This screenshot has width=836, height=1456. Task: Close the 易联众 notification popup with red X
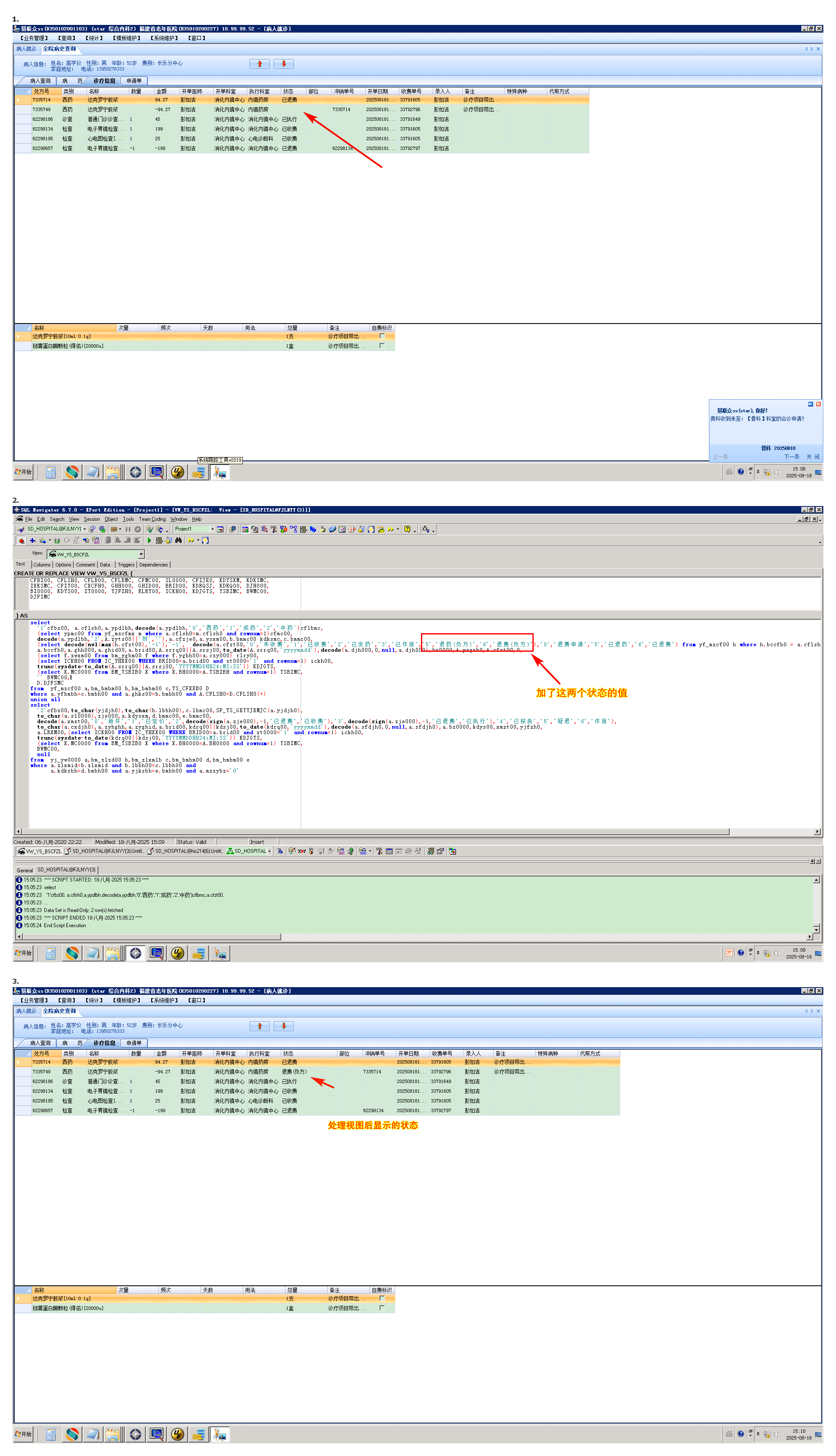(818, 404)
